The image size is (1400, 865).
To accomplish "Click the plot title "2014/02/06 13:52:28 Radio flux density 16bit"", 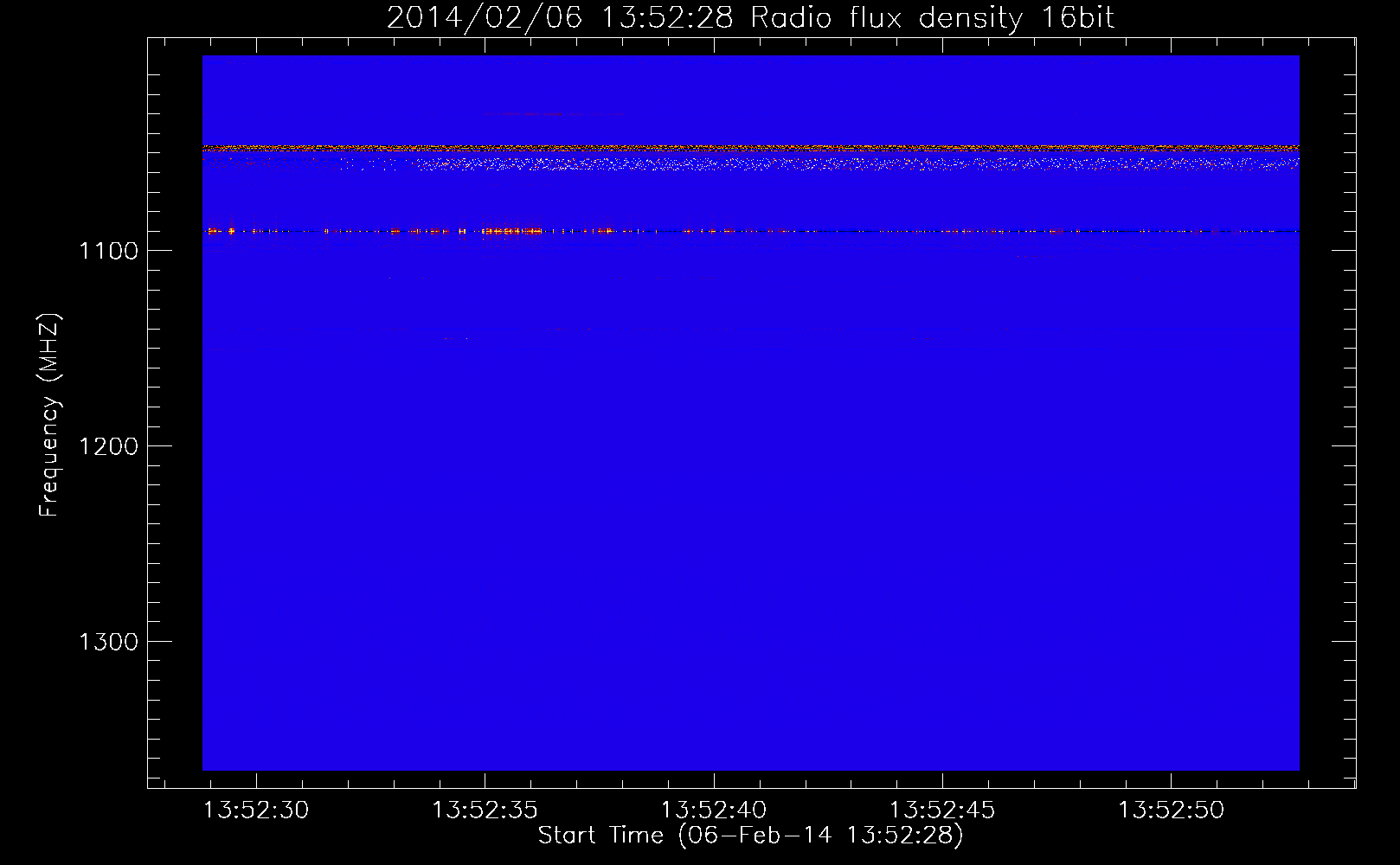I will [x=750, y=17].
